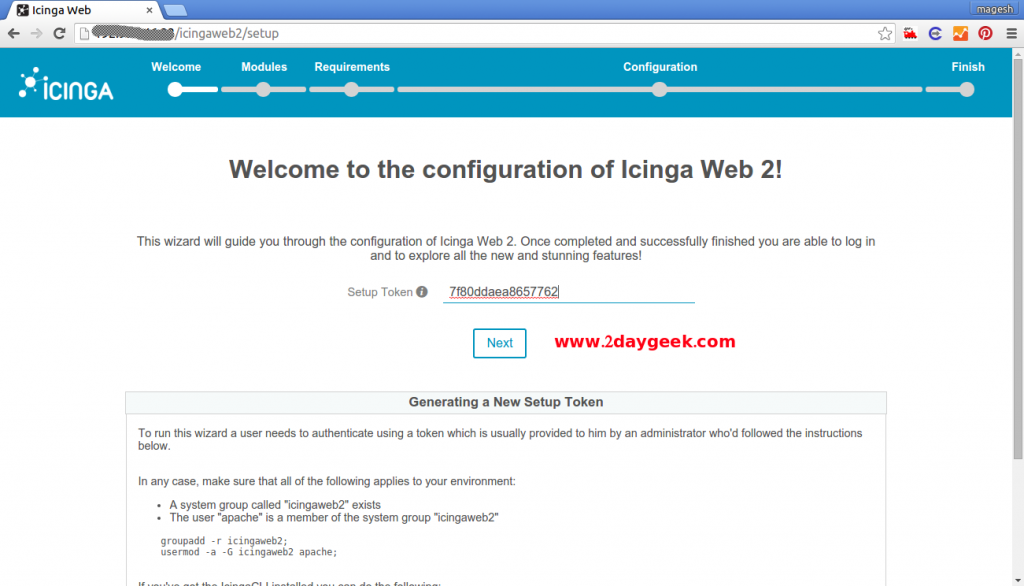Click the Next button
The image size is (1024, 586).
click(x=499, y=343)
